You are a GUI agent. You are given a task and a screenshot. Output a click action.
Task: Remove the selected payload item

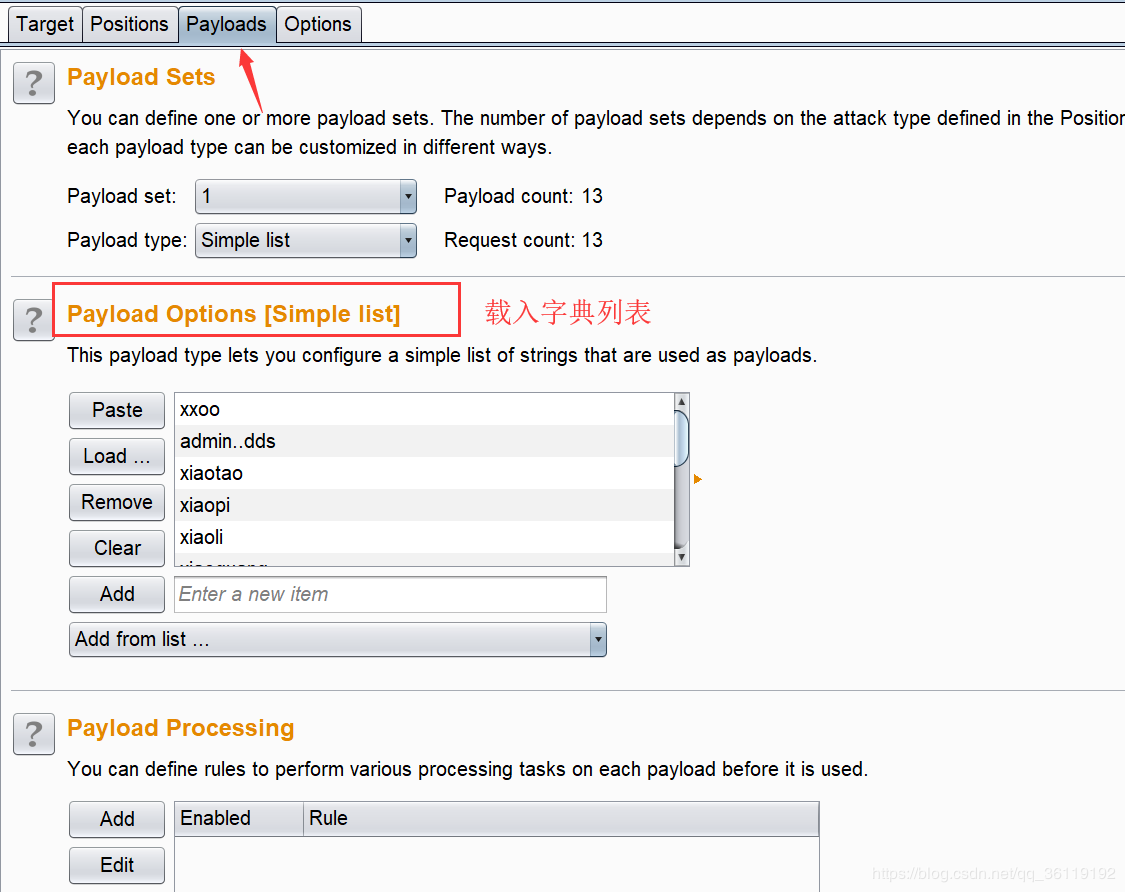pos(117,502)
